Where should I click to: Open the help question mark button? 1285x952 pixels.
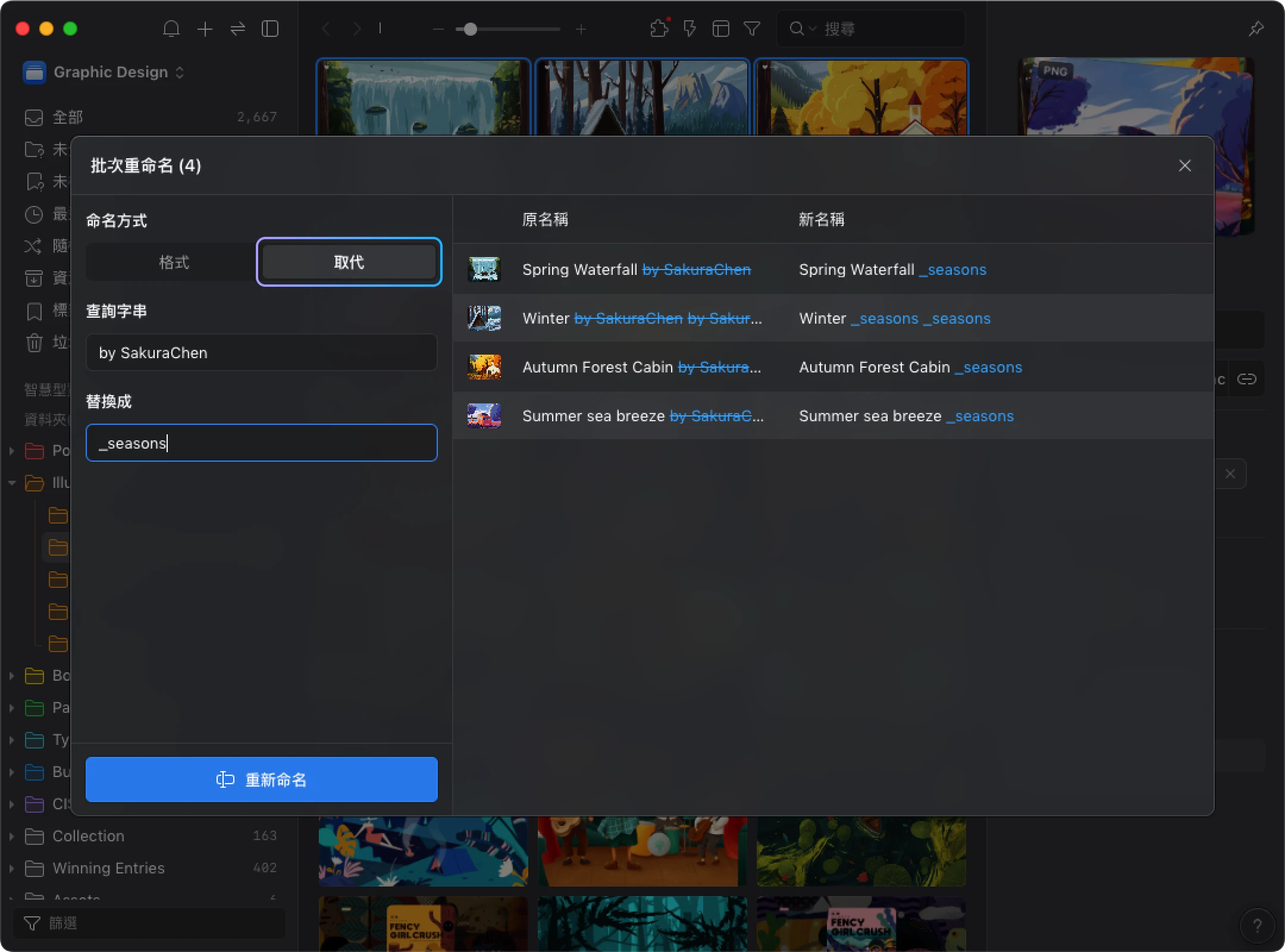coord(1256,925)
